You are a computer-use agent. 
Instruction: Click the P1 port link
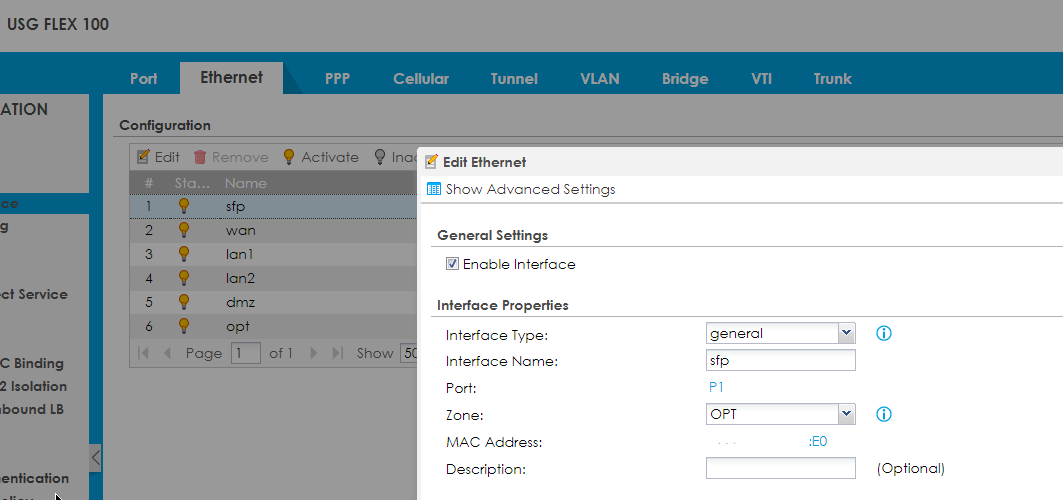[717, 387]
